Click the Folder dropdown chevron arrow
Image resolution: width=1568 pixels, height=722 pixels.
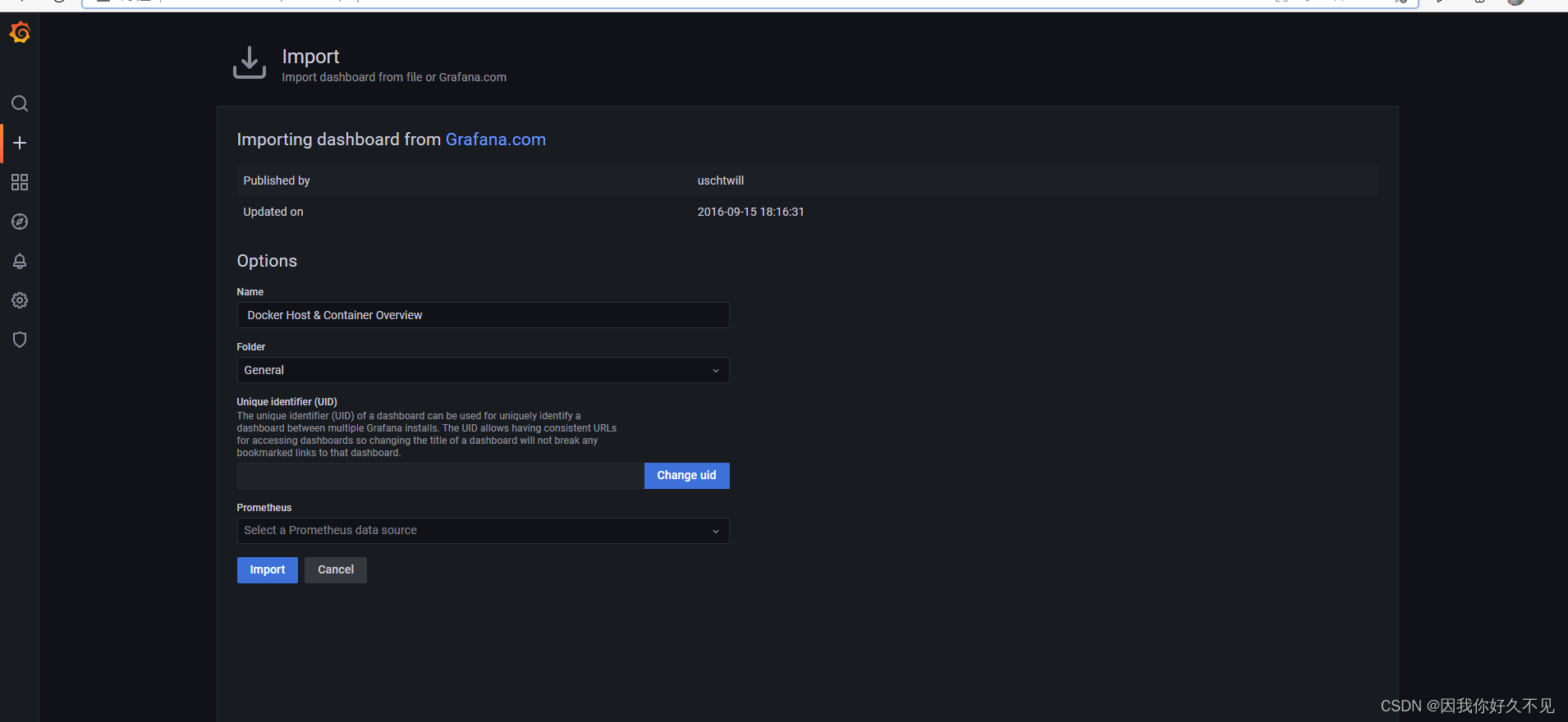(x=715, y=371)
